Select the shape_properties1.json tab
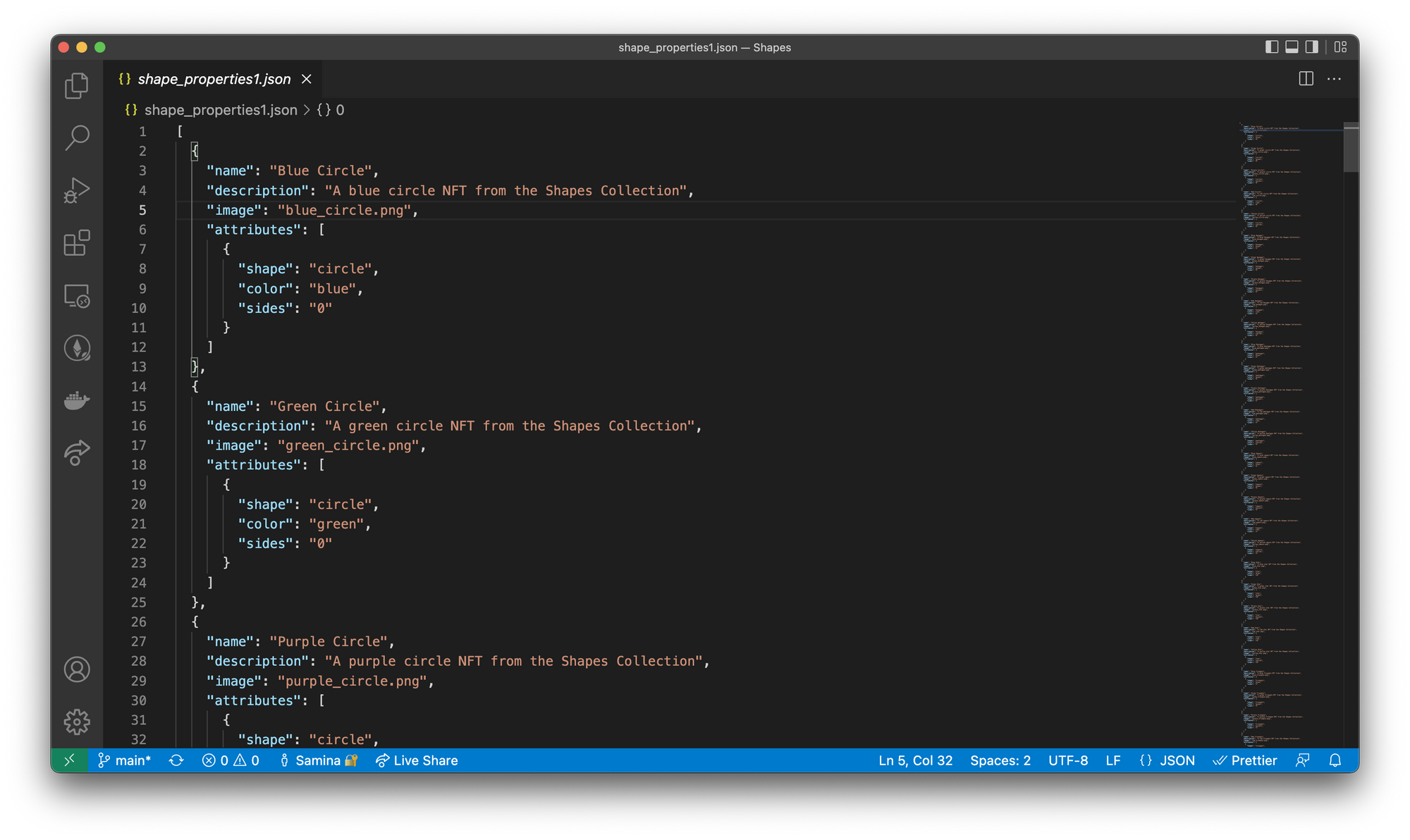 point(214,79)
